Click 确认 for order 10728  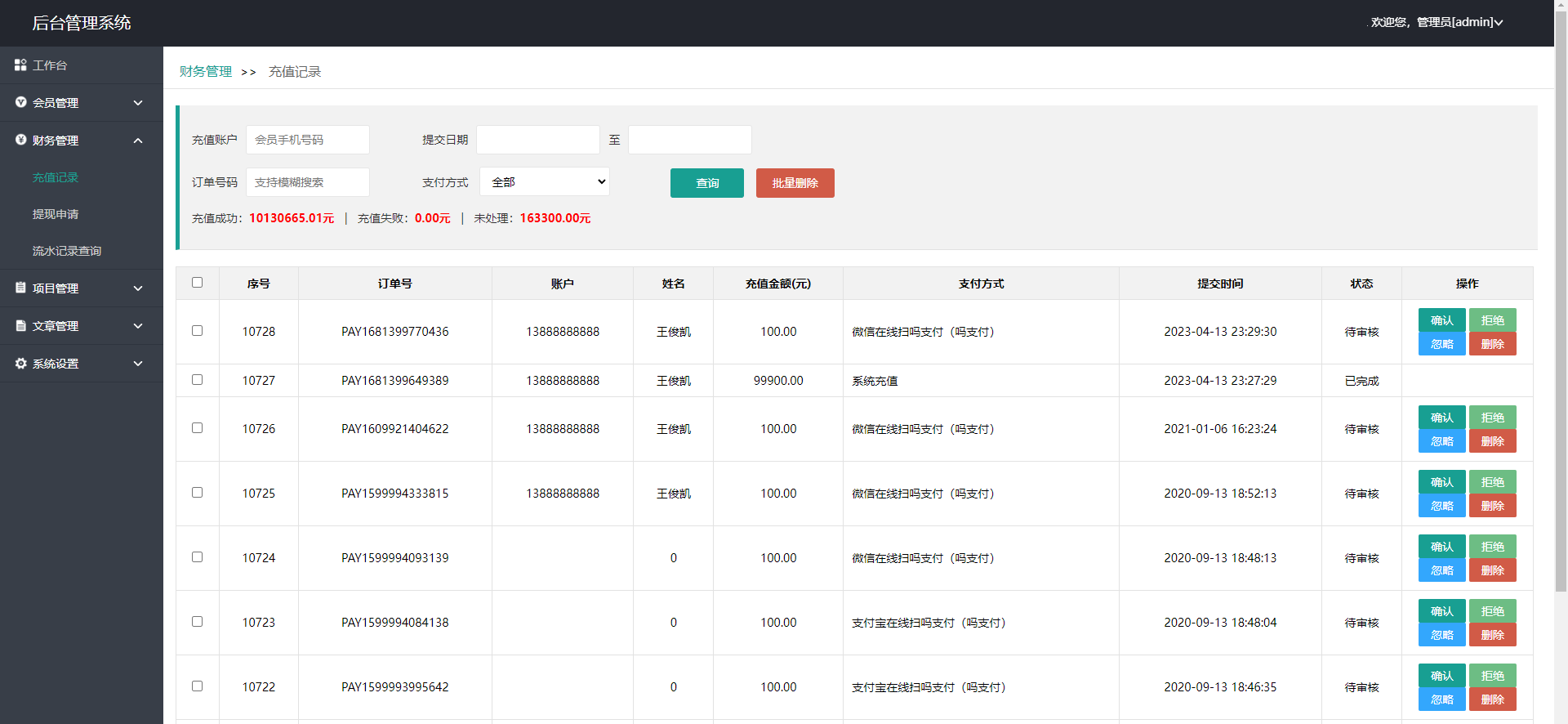coord(1442,320)
